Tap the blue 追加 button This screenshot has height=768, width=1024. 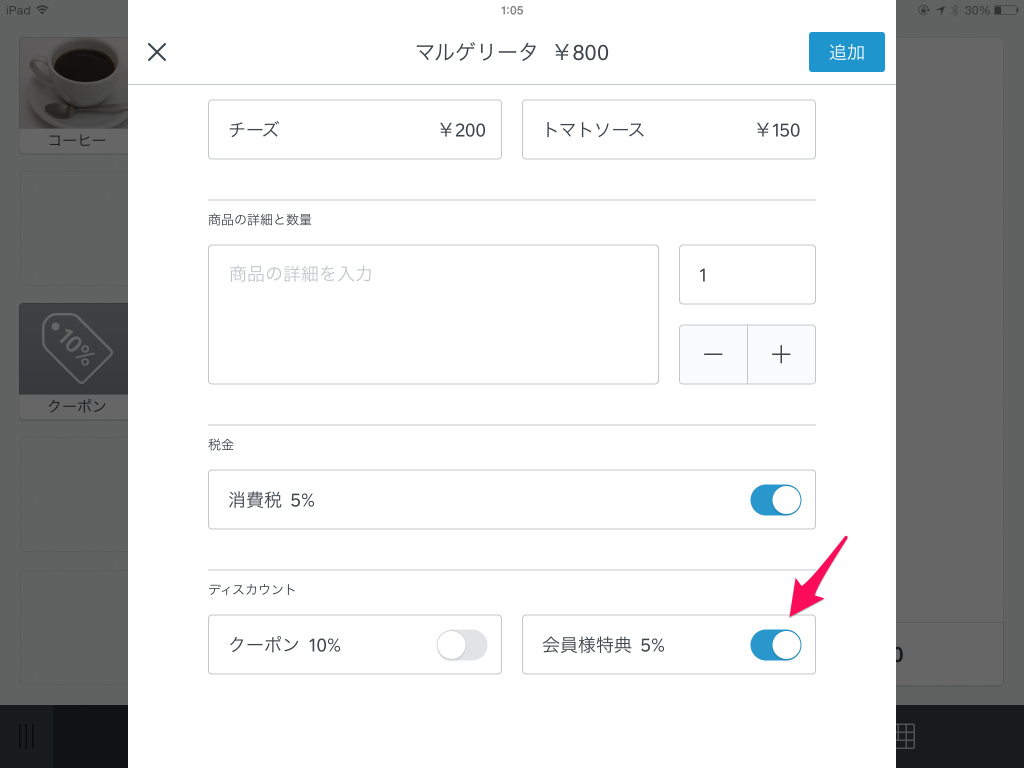click(x=846, y=52)
